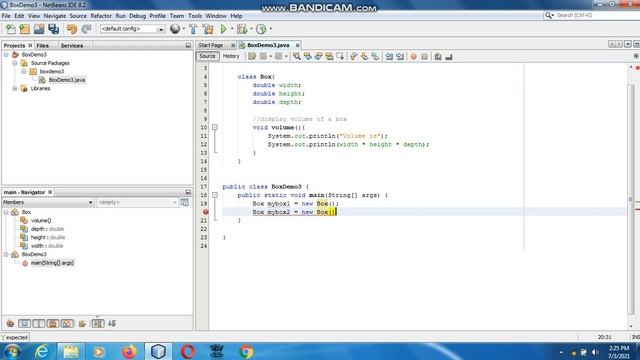
Task: Click the Build Project hammer icon
Action: tap(193, 29)
